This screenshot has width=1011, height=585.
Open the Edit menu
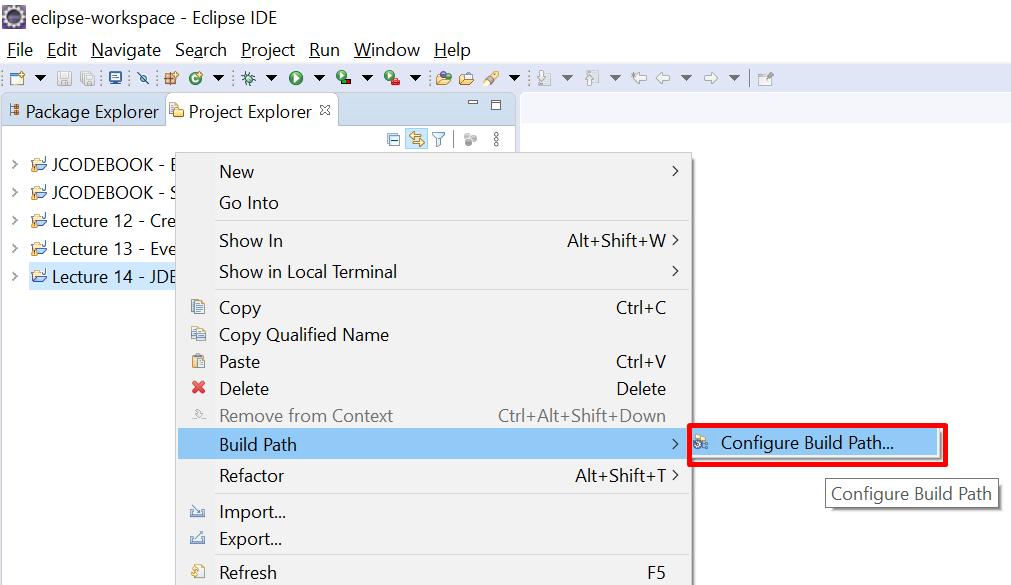(x=61, y=50)
